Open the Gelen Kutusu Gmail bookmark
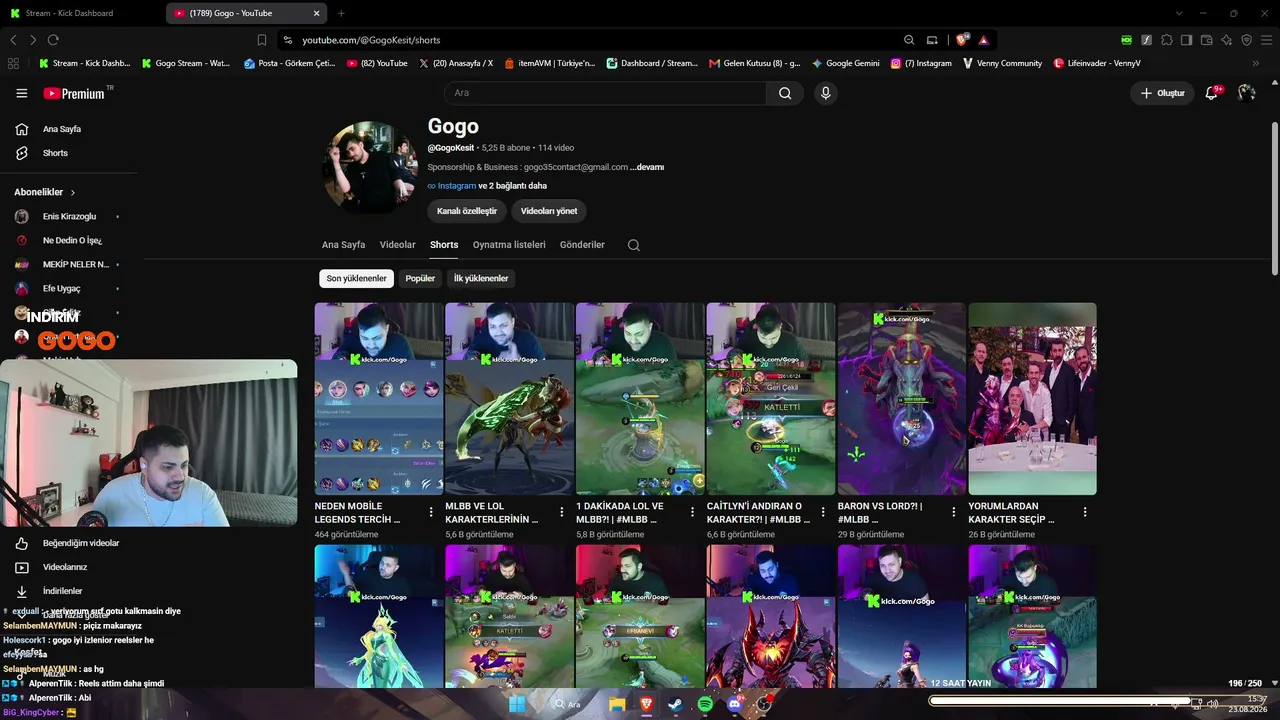Image resolution: width=1280 pixels, height=720 pixels. coord(754,63)
